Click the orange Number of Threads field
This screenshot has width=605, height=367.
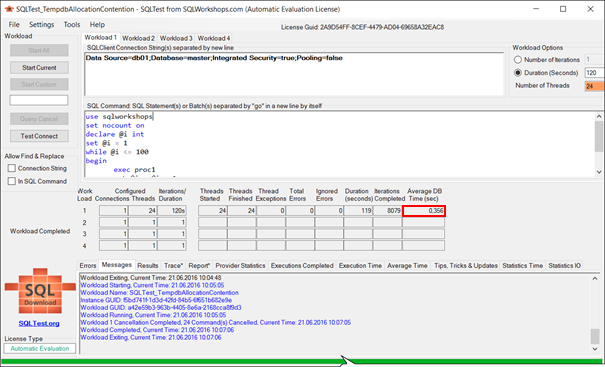tap(595, 86)
